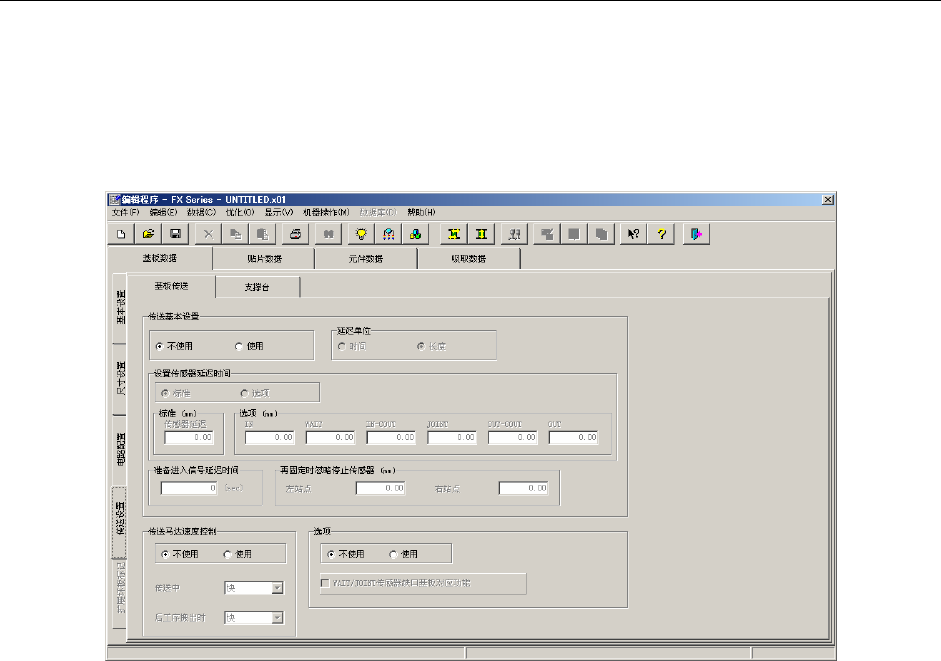Click the arrow-question context help icon
941x661 pixels.
[634, 234]
